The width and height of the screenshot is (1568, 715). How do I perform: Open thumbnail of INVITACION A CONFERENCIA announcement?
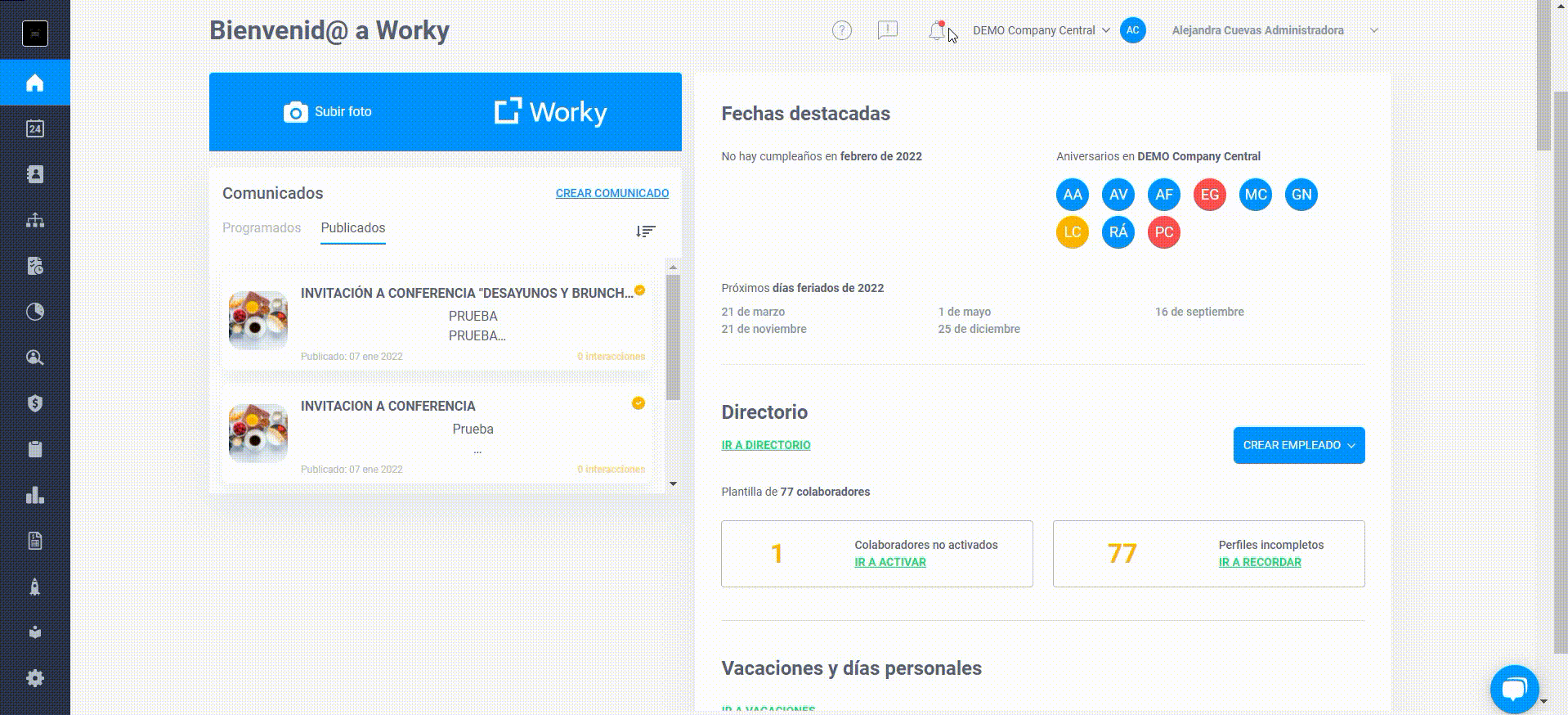coord(258,434)
